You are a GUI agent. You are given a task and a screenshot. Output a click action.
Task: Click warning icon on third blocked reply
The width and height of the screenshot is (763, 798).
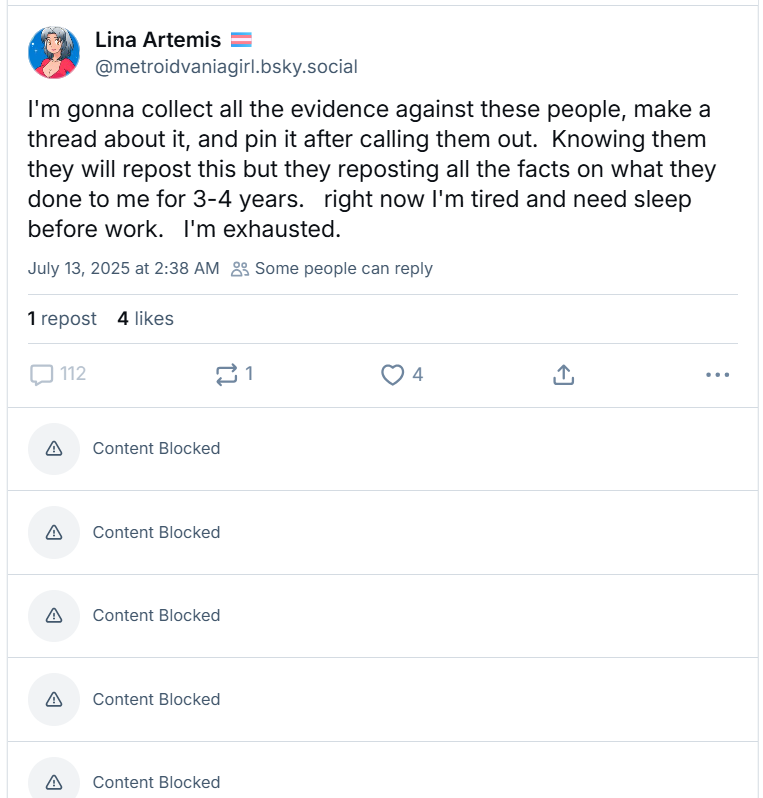[x=54, y=615]
